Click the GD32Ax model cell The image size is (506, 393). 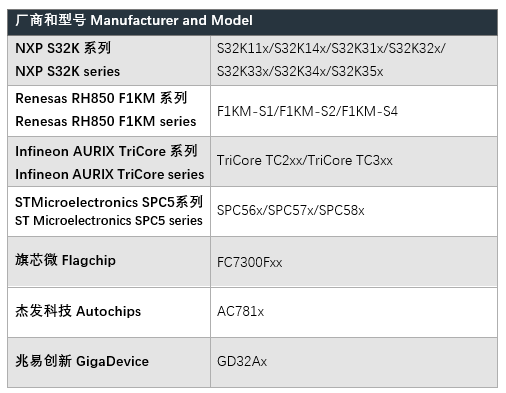pyautogui.click(x=354, y=362)
